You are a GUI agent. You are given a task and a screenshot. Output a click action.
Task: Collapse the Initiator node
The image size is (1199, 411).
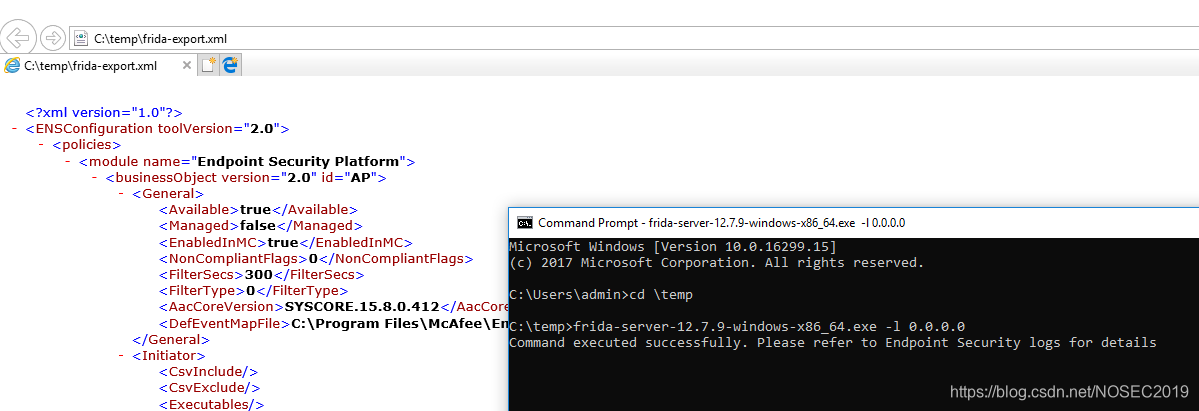[121, 356]
